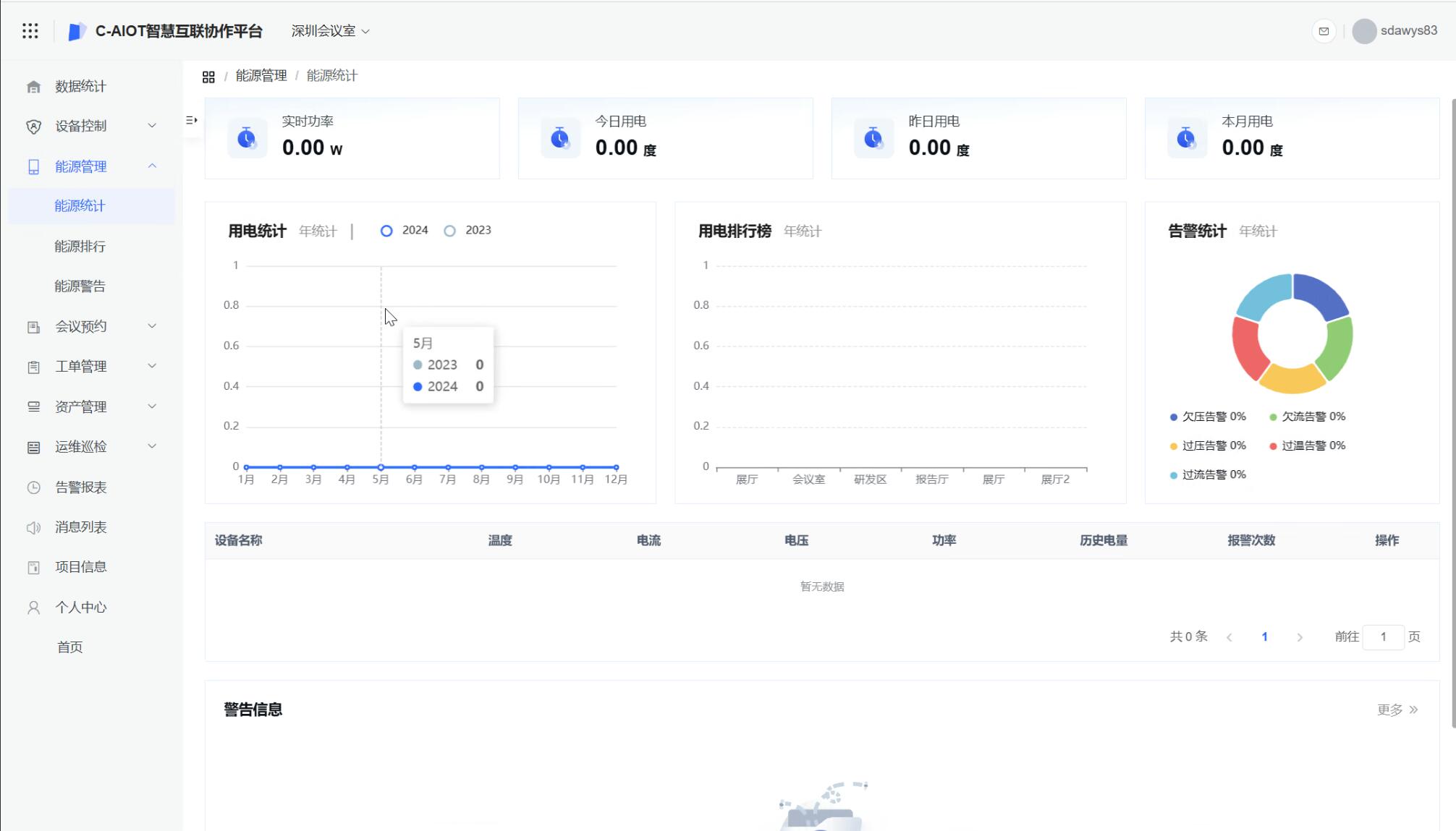Click the username sdawys83
This screenshot has width=1456, height=831.
pyautogui.click(x=1408, y=30)
